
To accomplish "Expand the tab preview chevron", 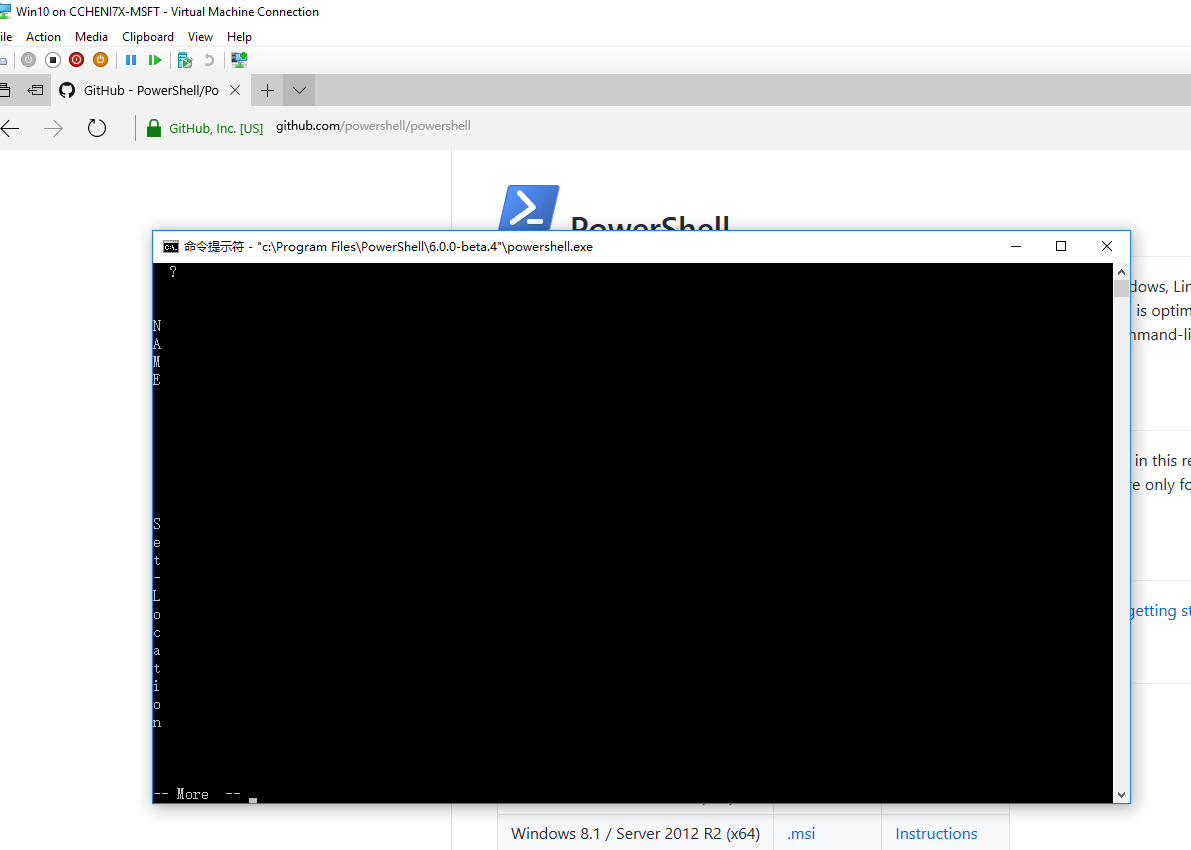I will [299, 91].
